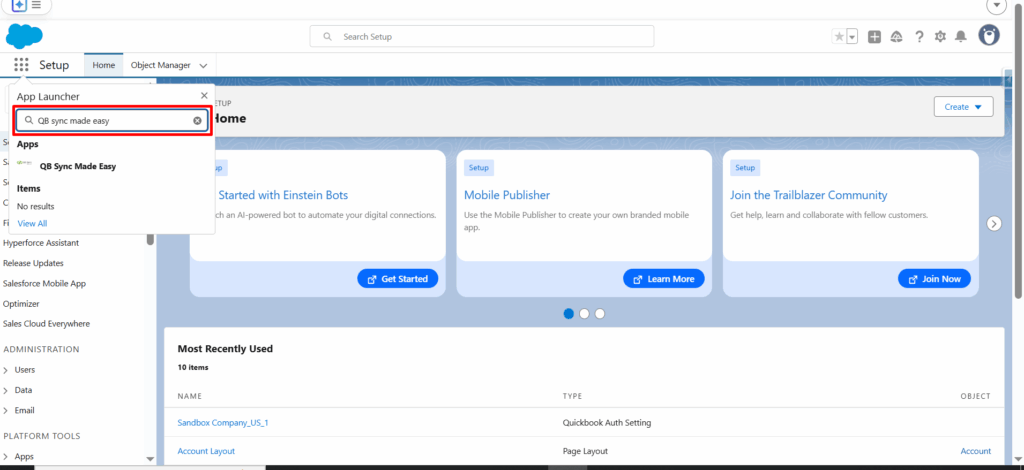1024x470 pixels.
Task: Click Get Started on Einstein Bots card
Action: tap(398, 279)
